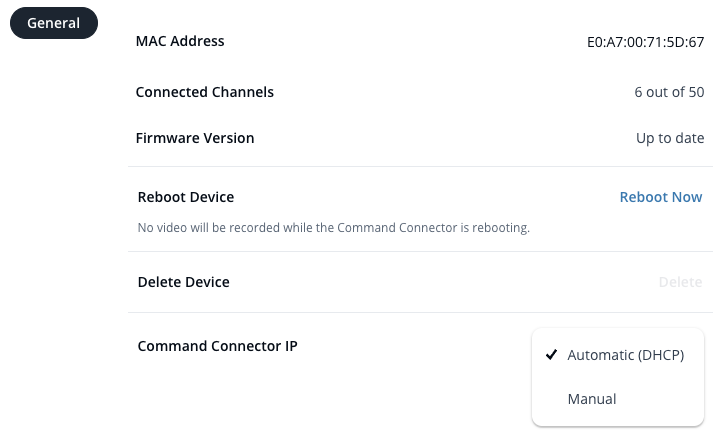Screen dimensions: 716x432
Task: Select the Manual IP option
Action: tap(592, 399)
